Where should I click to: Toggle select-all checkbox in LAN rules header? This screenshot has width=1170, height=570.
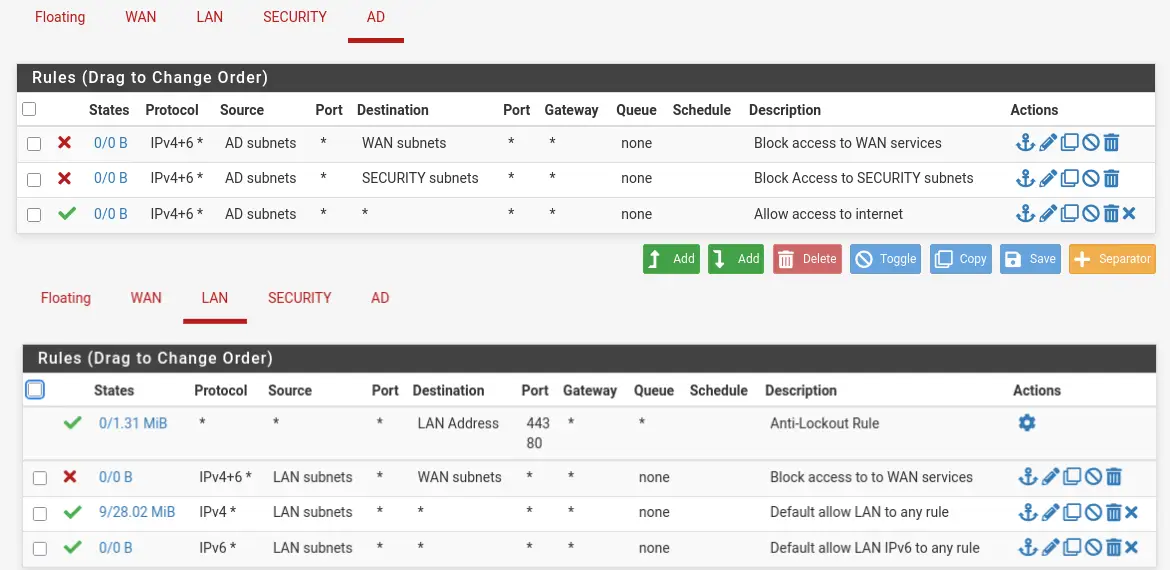35,390
